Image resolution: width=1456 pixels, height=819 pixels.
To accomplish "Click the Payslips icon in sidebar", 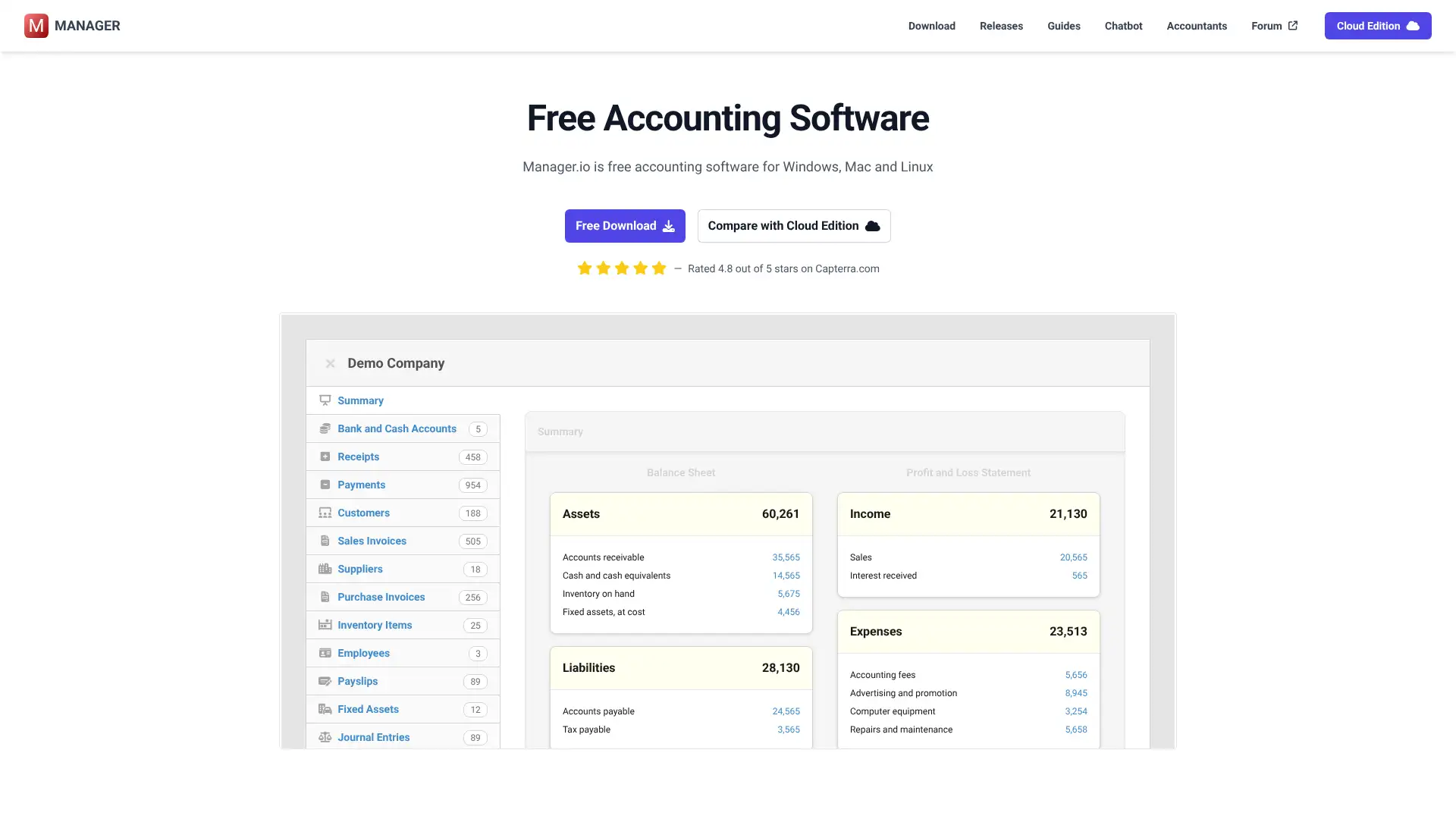I will 325,681.
